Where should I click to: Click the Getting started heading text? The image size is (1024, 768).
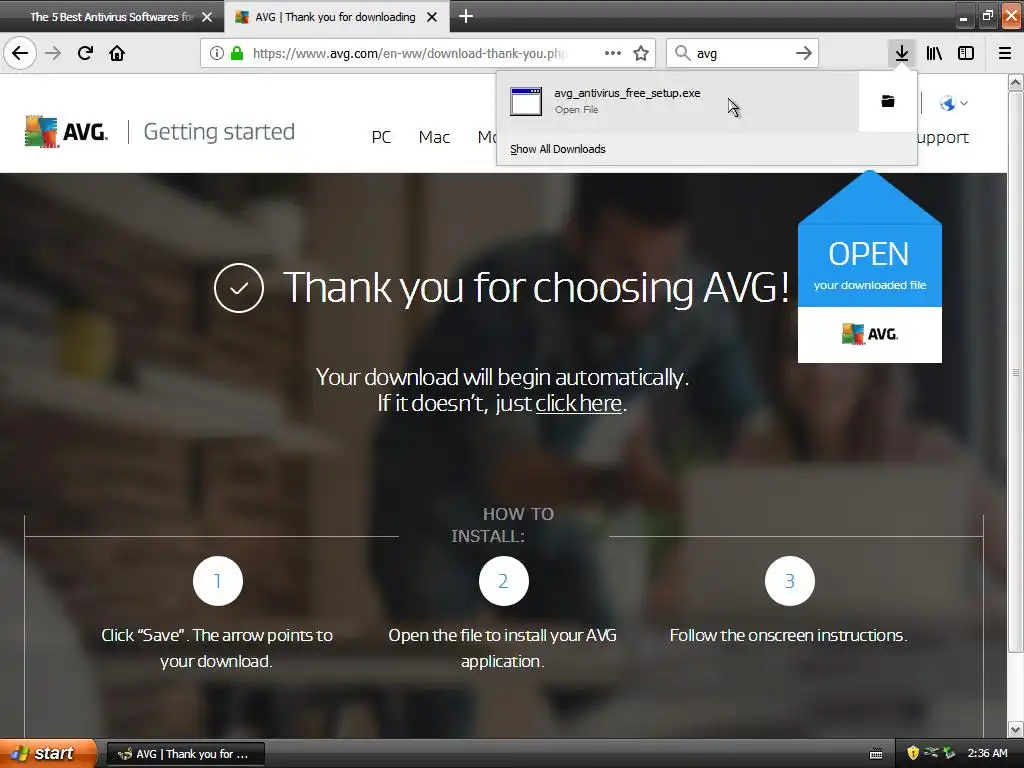click(x=219, y=132)
